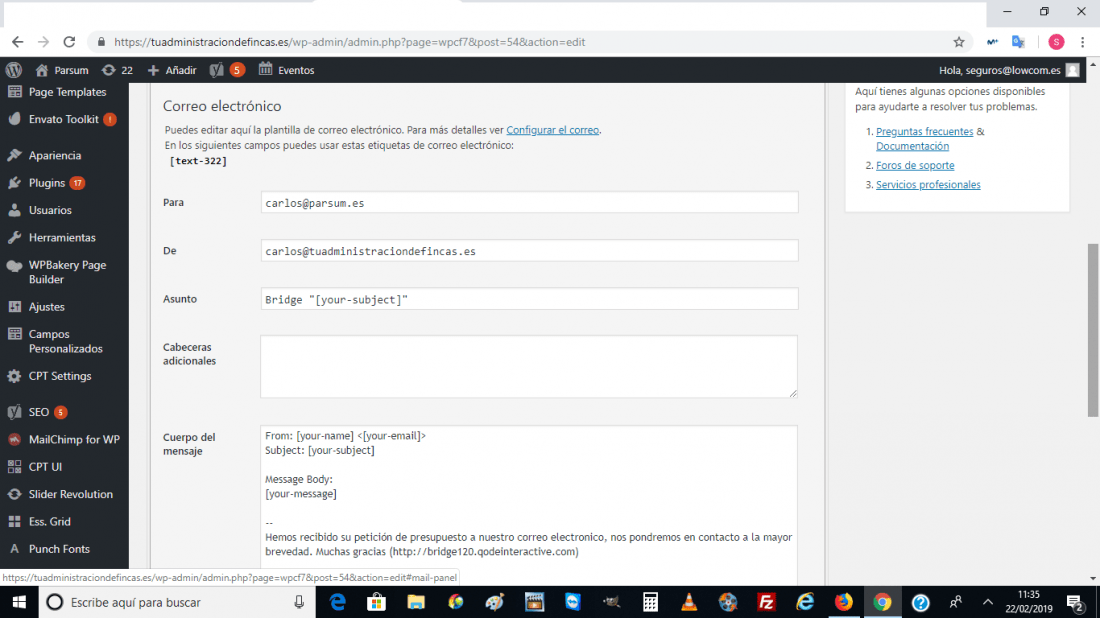1100x618 pixels.
Task: Open FileZilla from the taskbar
Action: coord(766,602)
